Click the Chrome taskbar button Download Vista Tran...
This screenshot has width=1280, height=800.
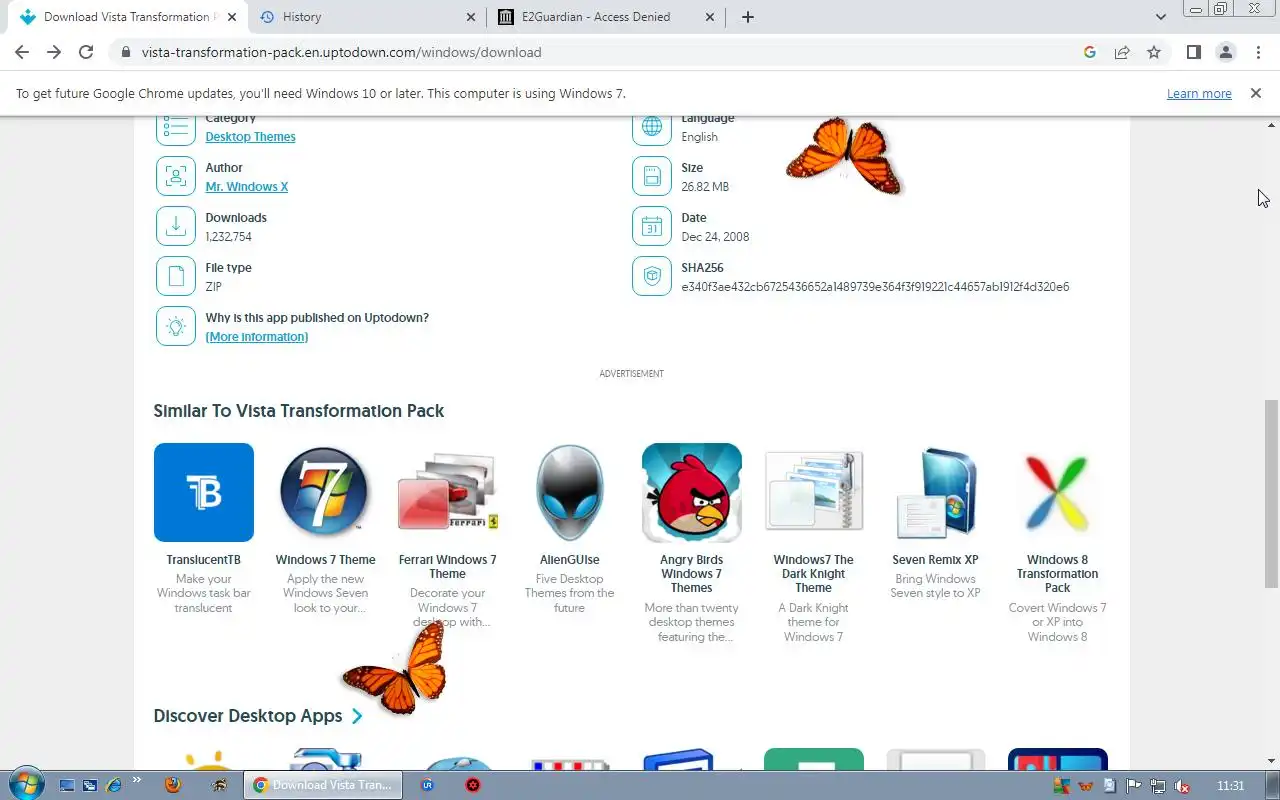[x=323, y=785]
